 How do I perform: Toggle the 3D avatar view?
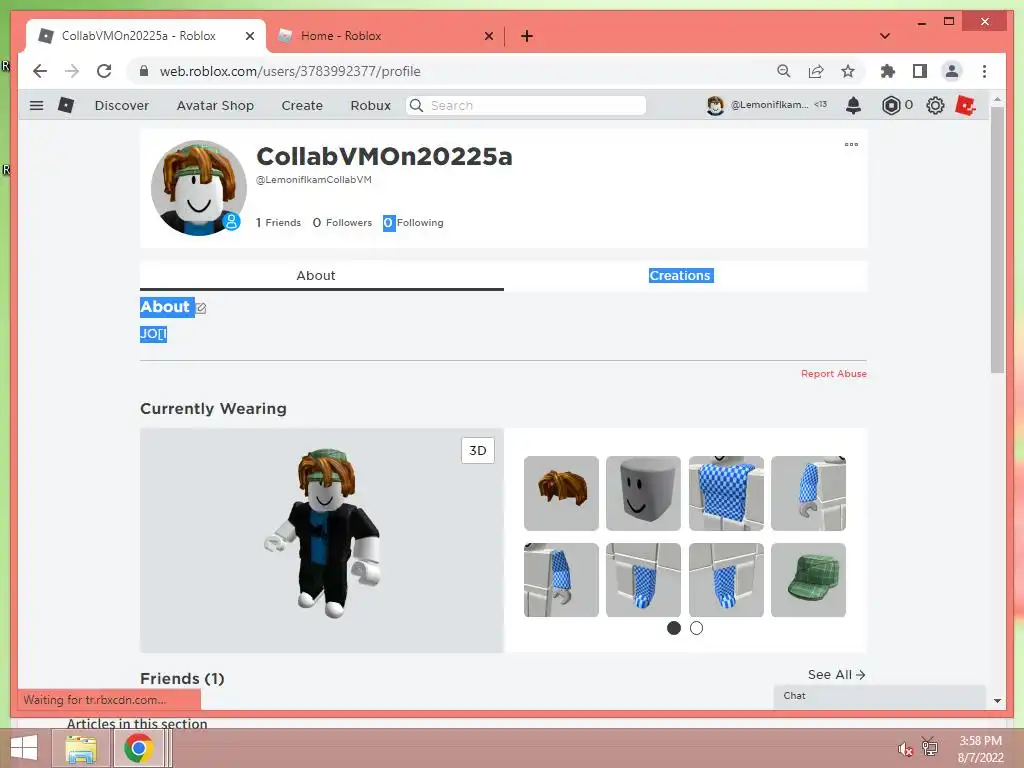coord(478,450)
